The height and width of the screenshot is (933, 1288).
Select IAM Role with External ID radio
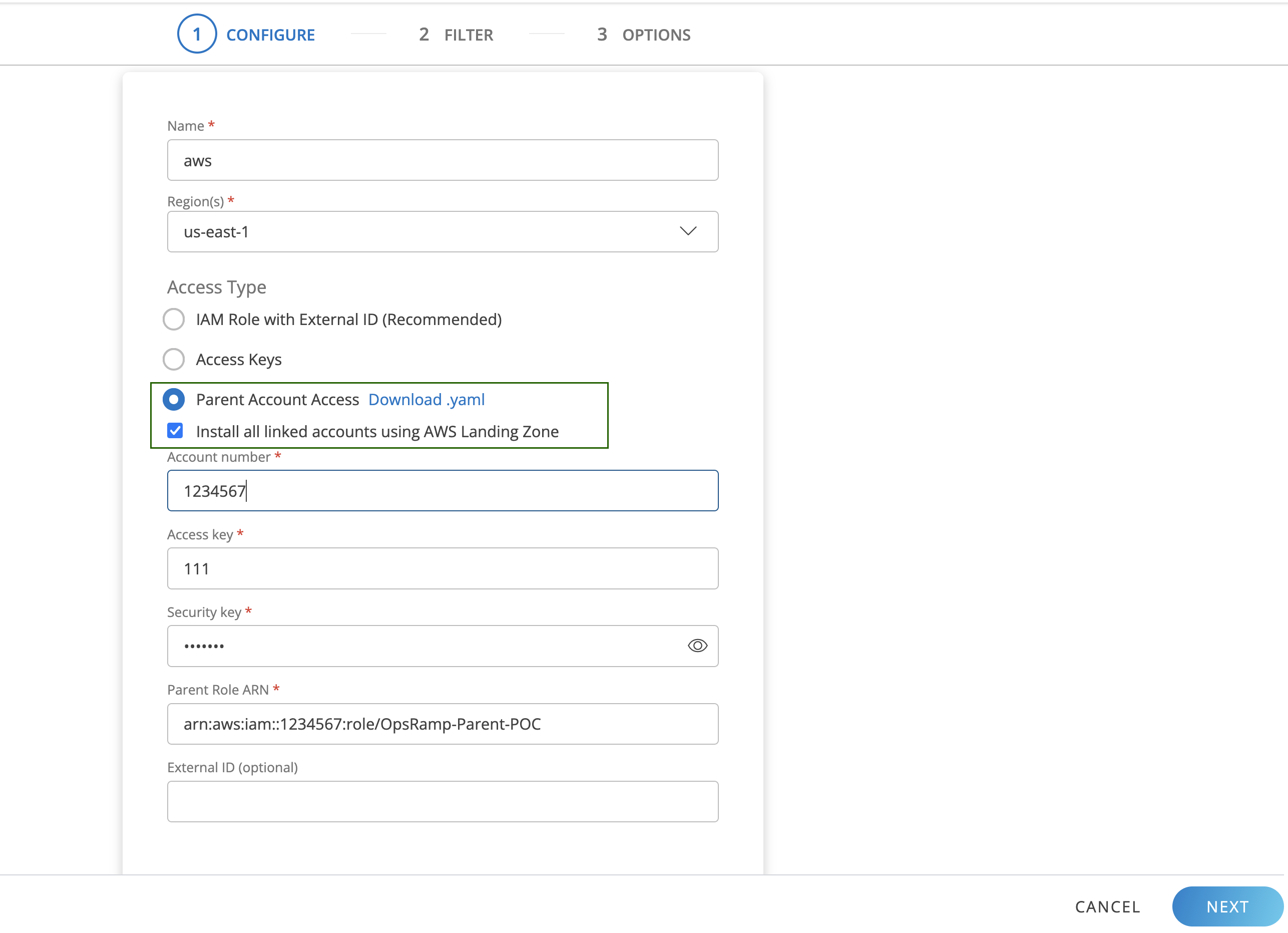[x=174, y=320]
